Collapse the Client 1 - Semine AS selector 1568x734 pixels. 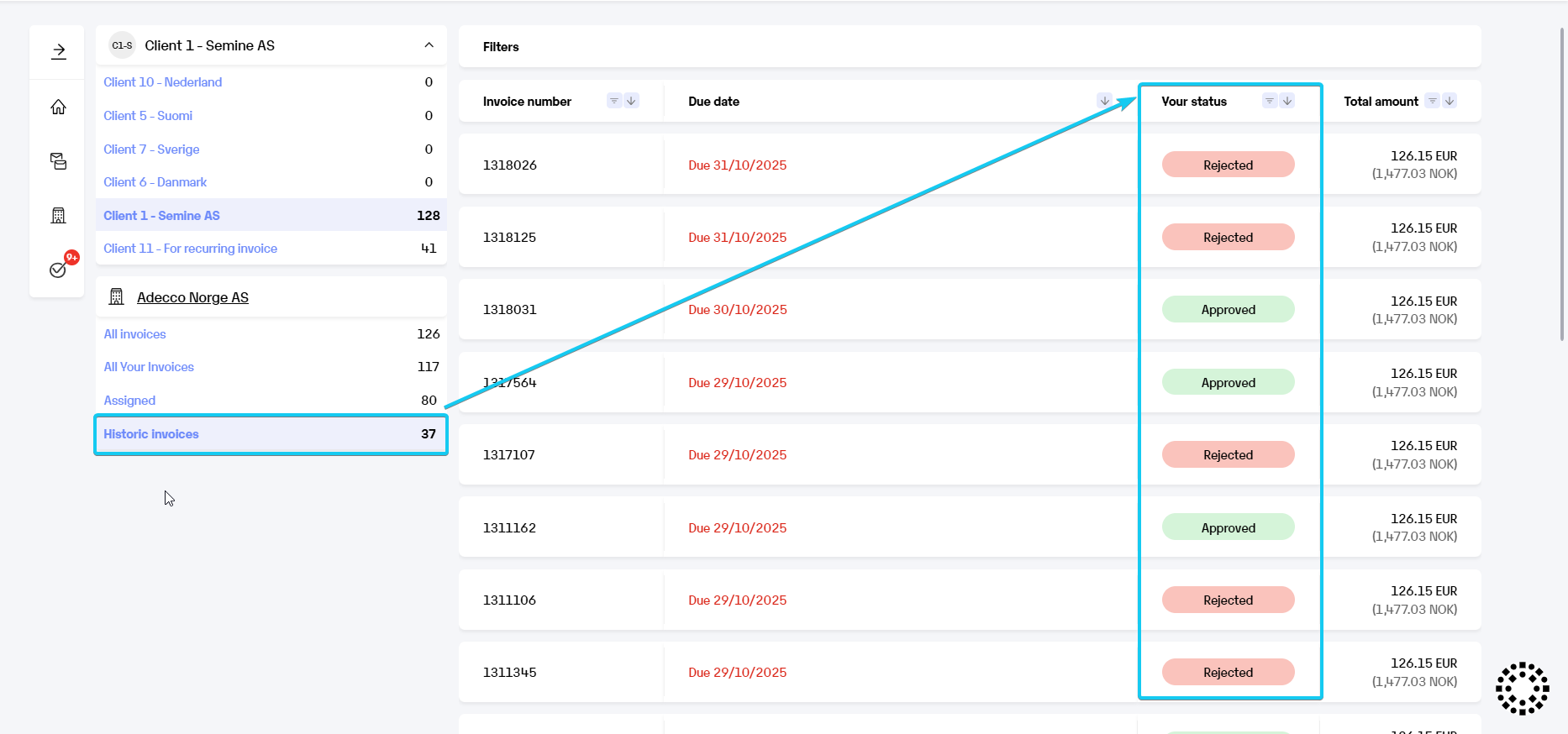coord(429,45)
